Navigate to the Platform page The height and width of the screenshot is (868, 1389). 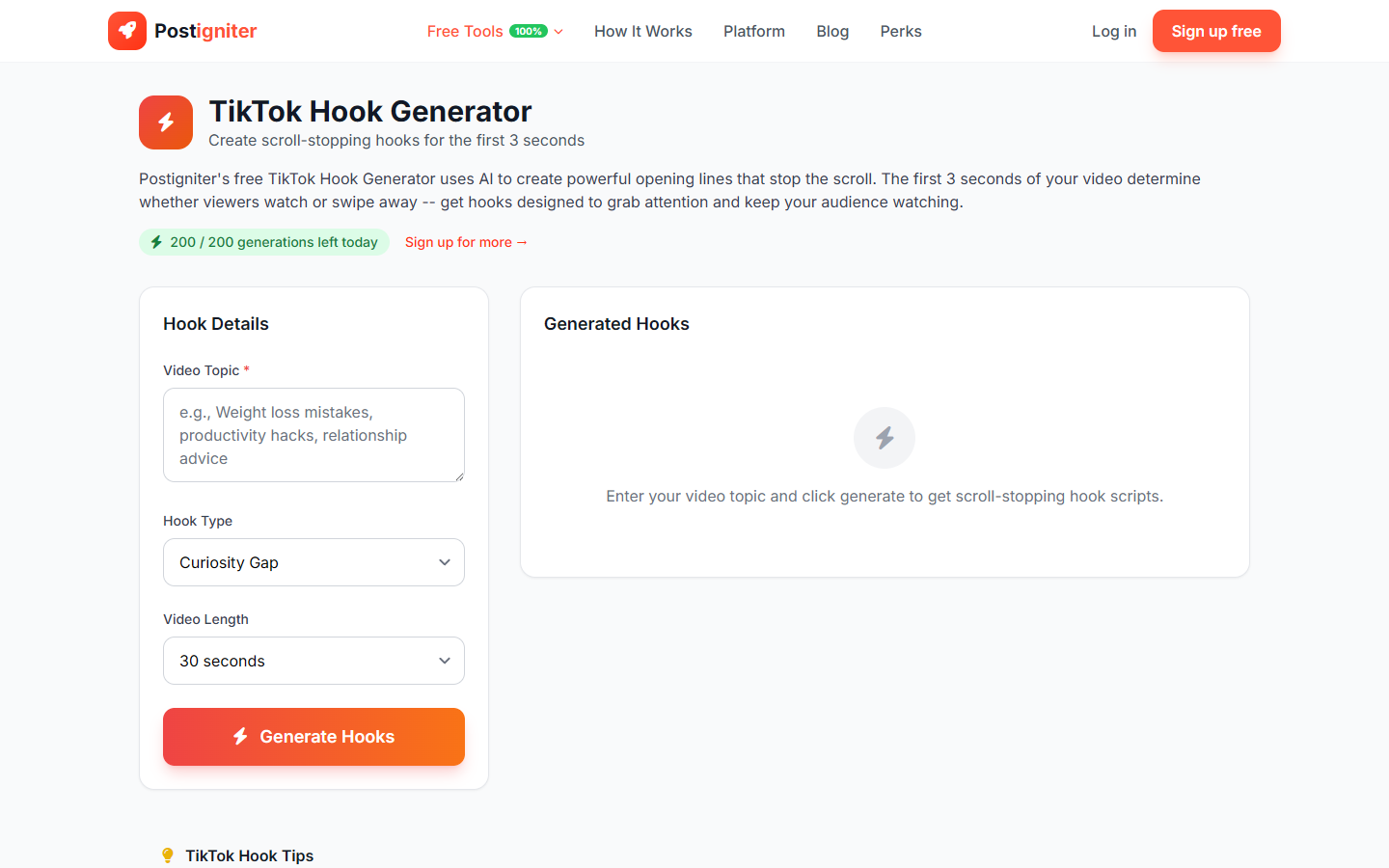(x=753, y=31)
